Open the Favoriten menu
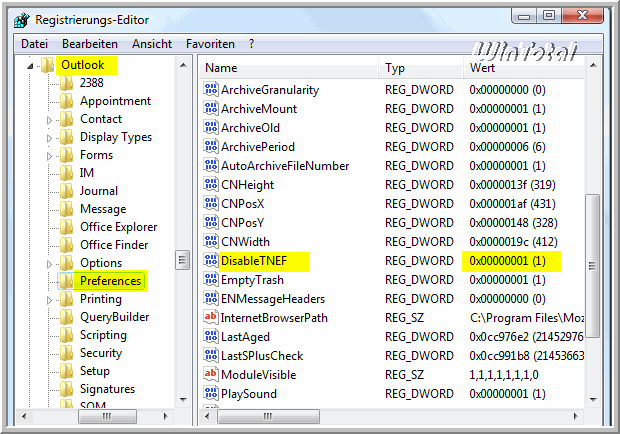Image resolution: width=620 pixels, height=434 pixels. pyautogui.click(x=210, y=44)
